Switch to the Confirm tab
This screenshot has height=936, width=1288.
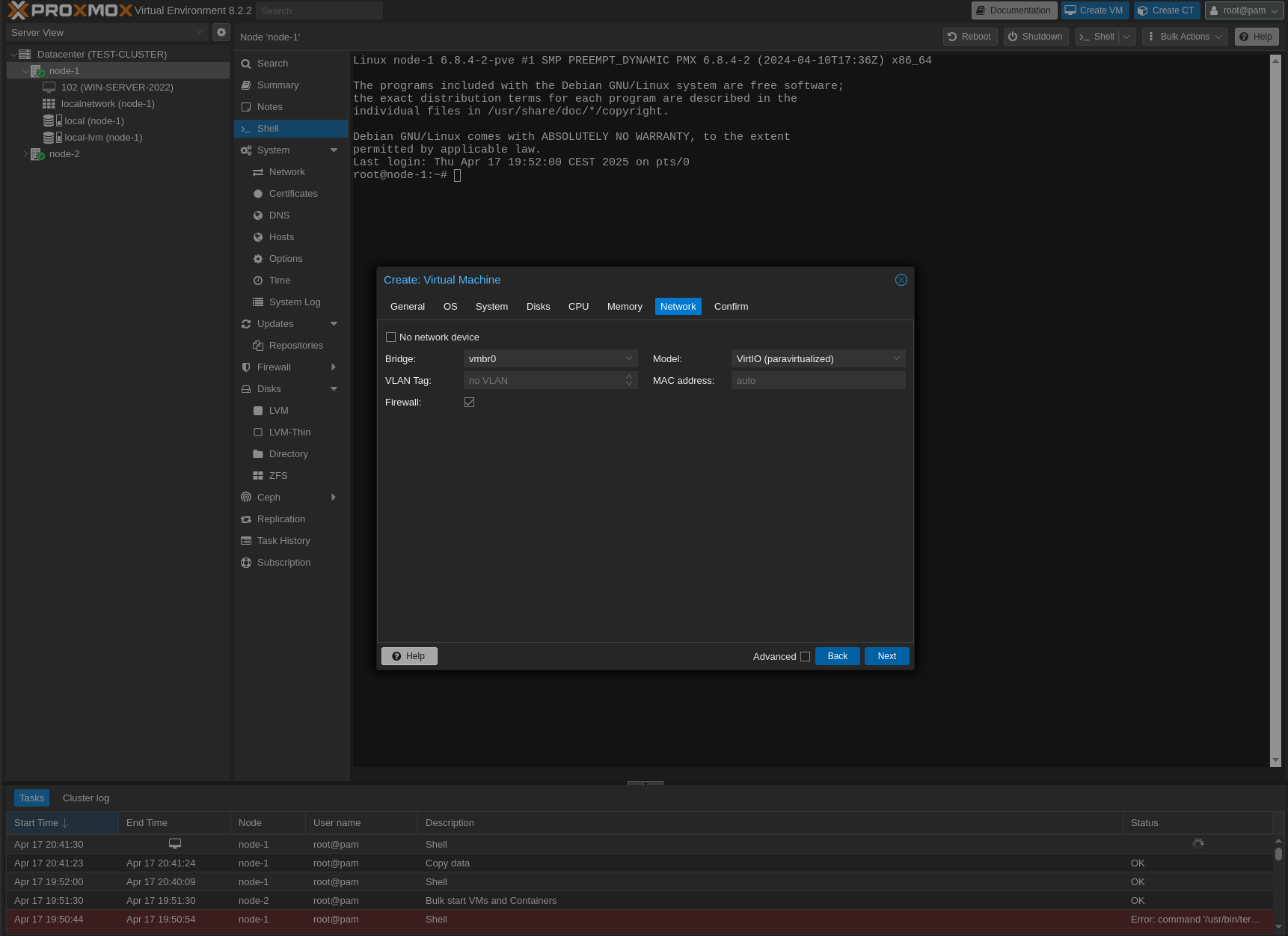[x=731, y=306]
